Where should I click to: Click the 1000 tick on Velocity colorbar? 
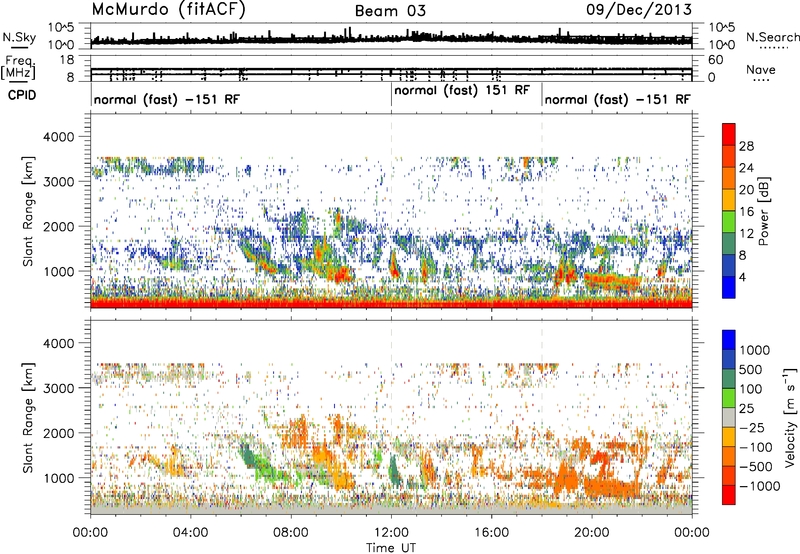(x=754, y=350)
